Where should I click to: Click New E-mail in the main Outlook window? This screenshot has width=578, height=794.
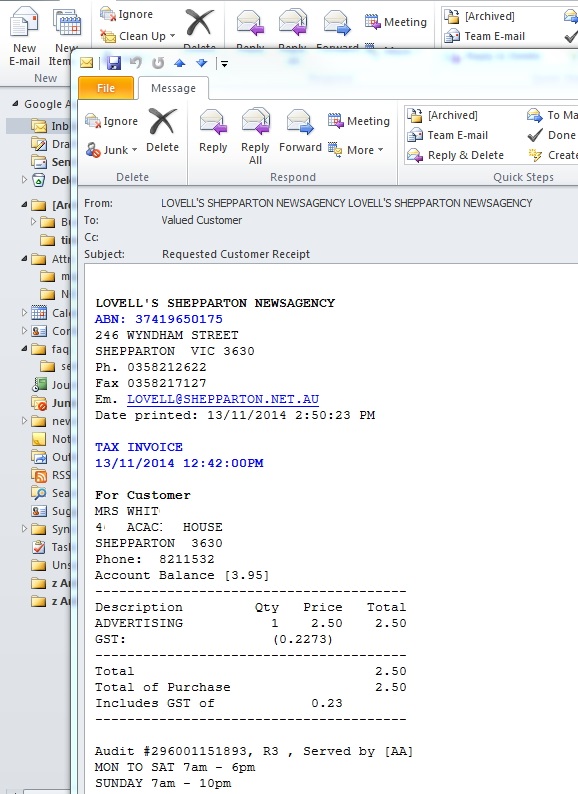[x=24, y=36]
